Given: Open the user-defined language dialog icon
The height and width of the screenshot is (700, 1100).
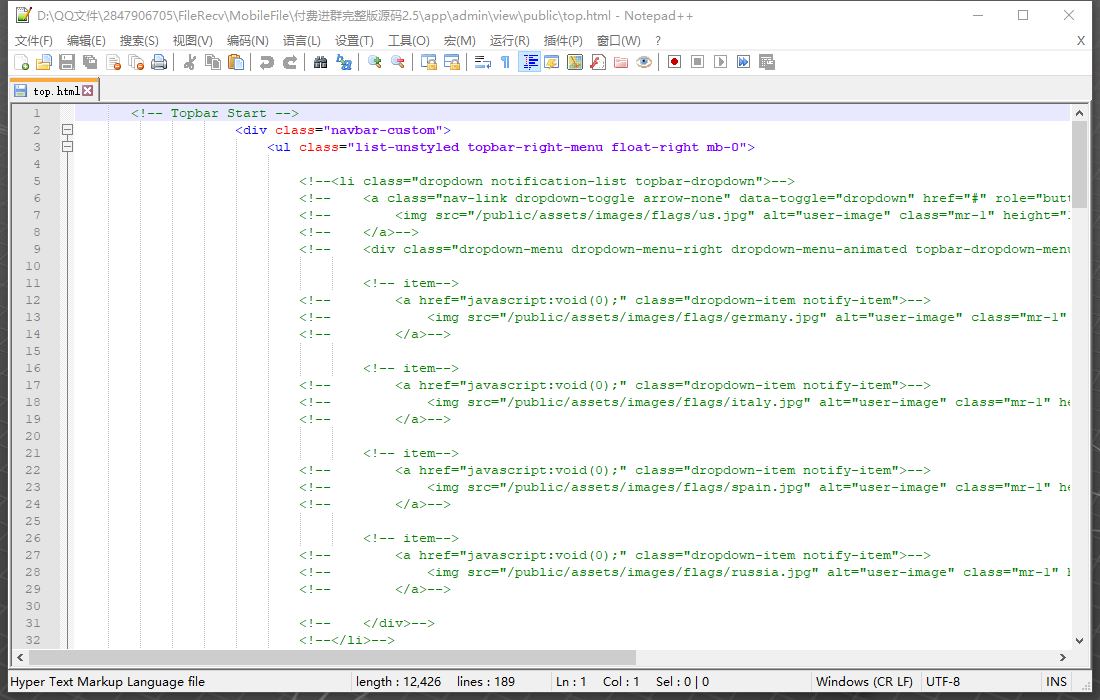Looking at the screenshot, I should click(x=552, y=62).
